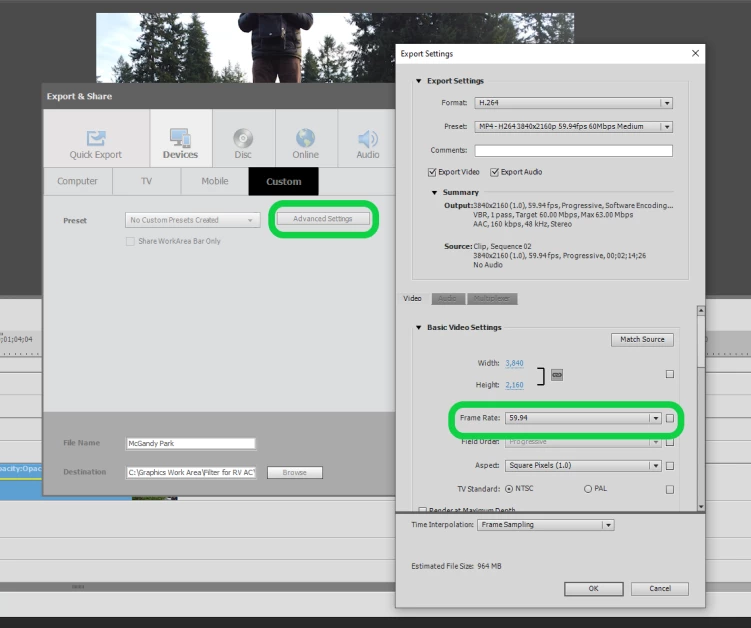
Task: Collapse the Summary section
Action: [x=434, y=193]
